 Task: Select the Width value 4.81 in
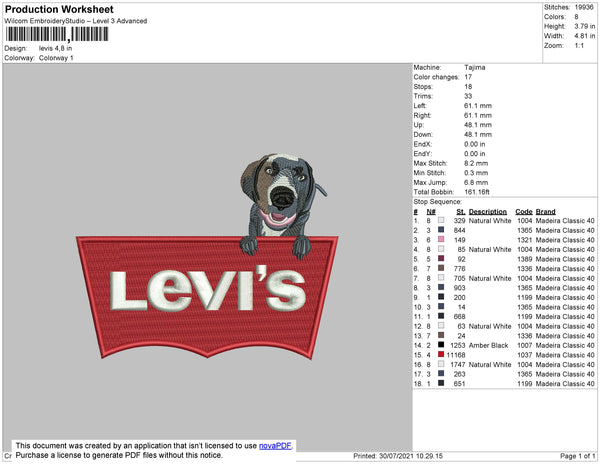[584, 36]
